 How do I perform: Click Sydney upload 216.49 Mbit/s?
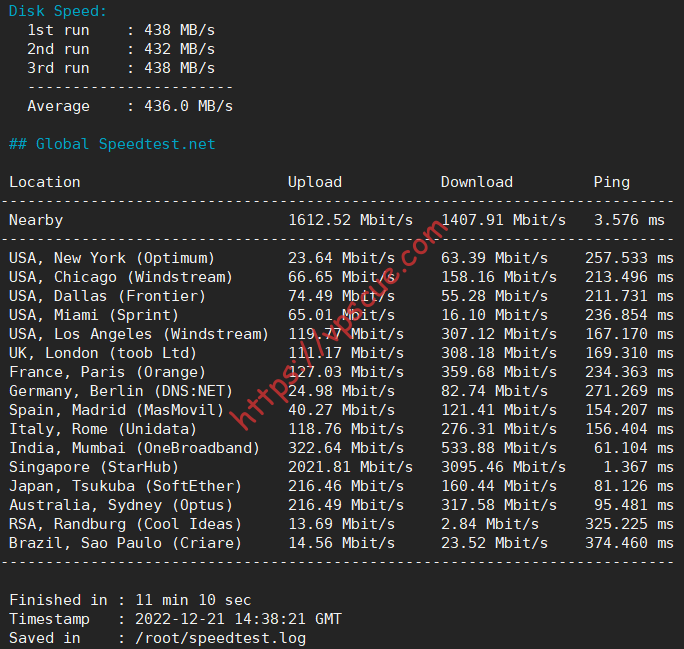[346, 505]
